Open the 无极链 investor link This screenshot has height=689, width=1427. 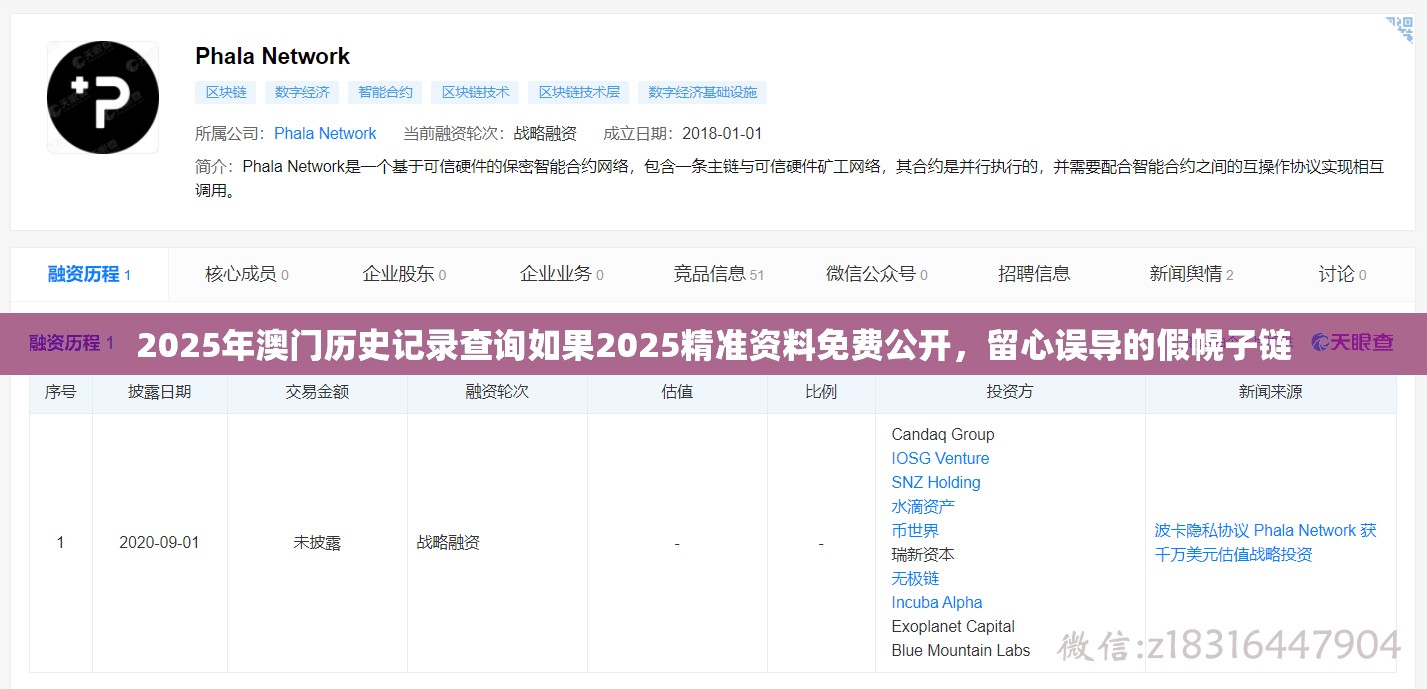915,578
